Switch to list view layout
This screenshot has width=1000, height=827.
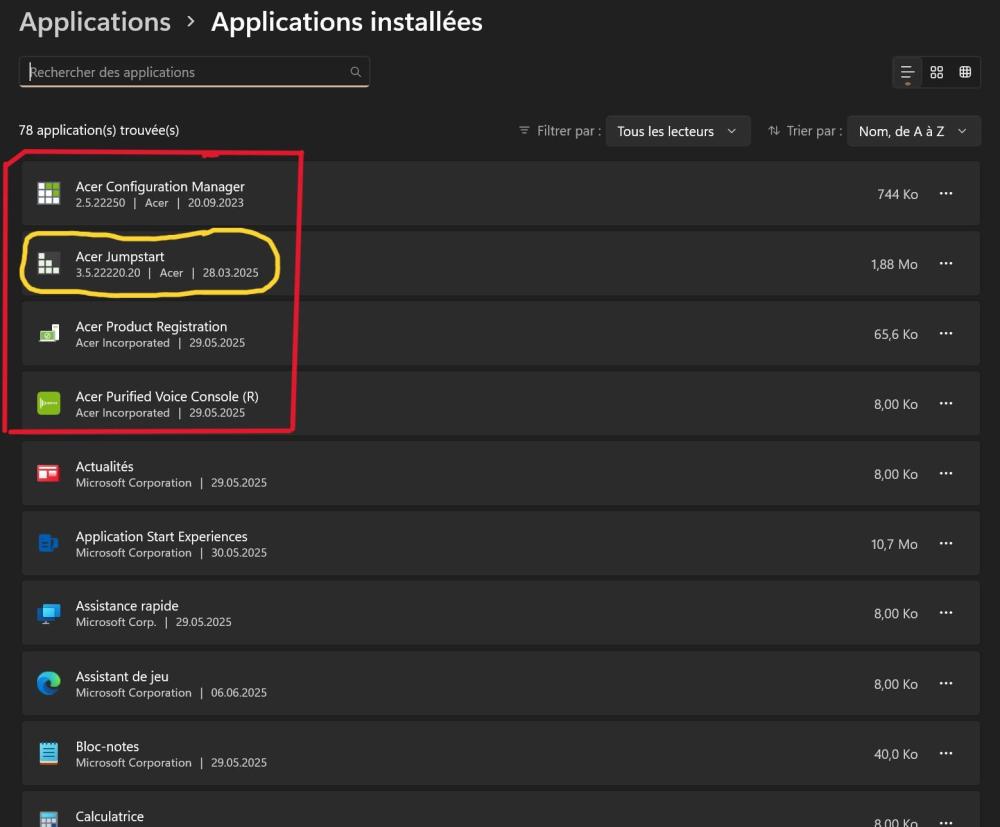point(907,72)
